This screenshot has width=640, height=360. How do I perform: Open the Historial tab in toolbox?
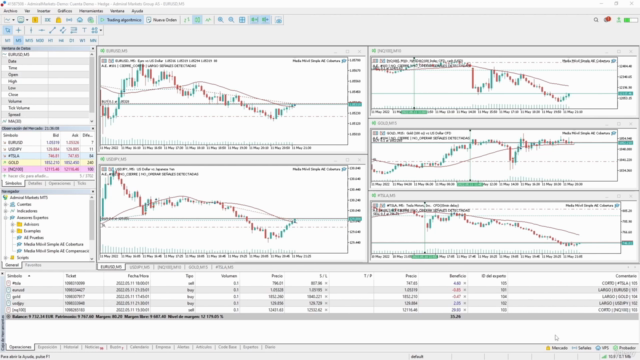point(71,347)
